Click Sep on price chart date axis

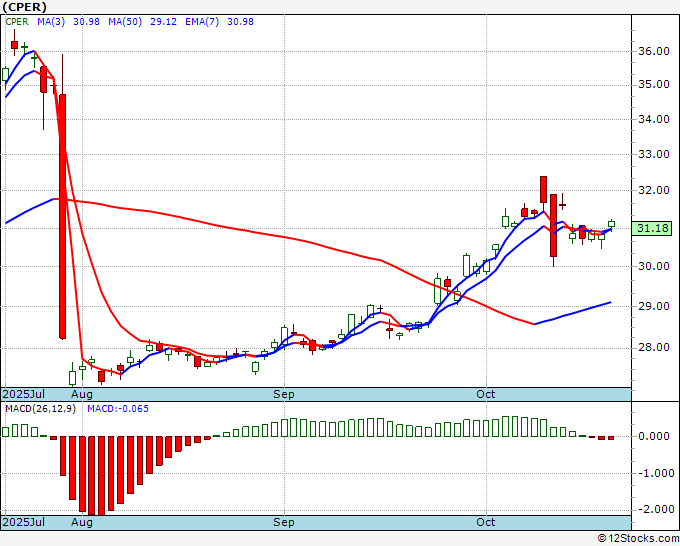pyautogui.click(x=284, y=394)
